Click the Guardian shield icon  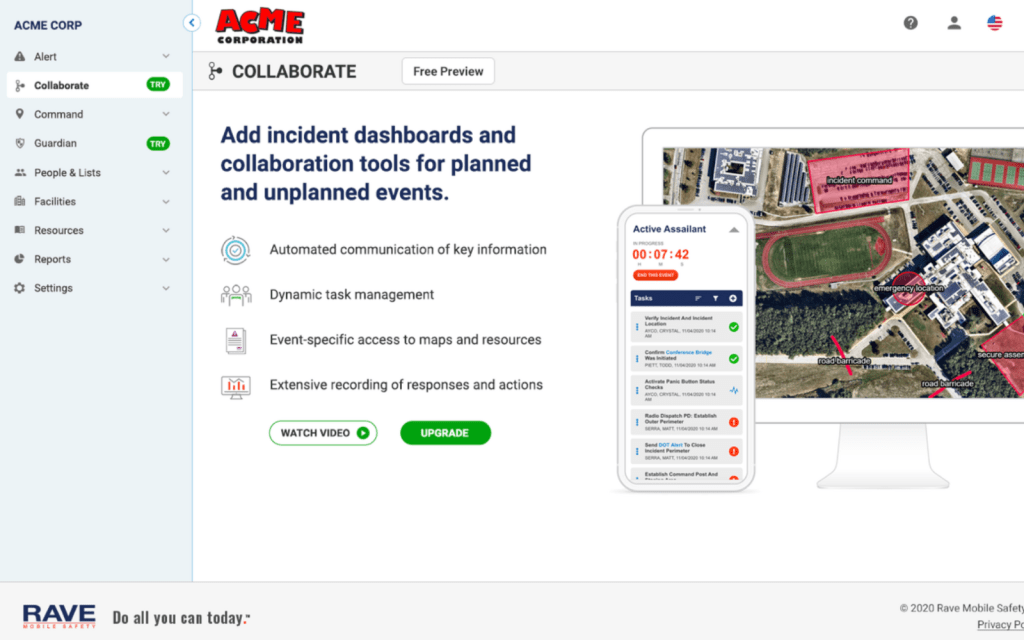pos(20,143)
